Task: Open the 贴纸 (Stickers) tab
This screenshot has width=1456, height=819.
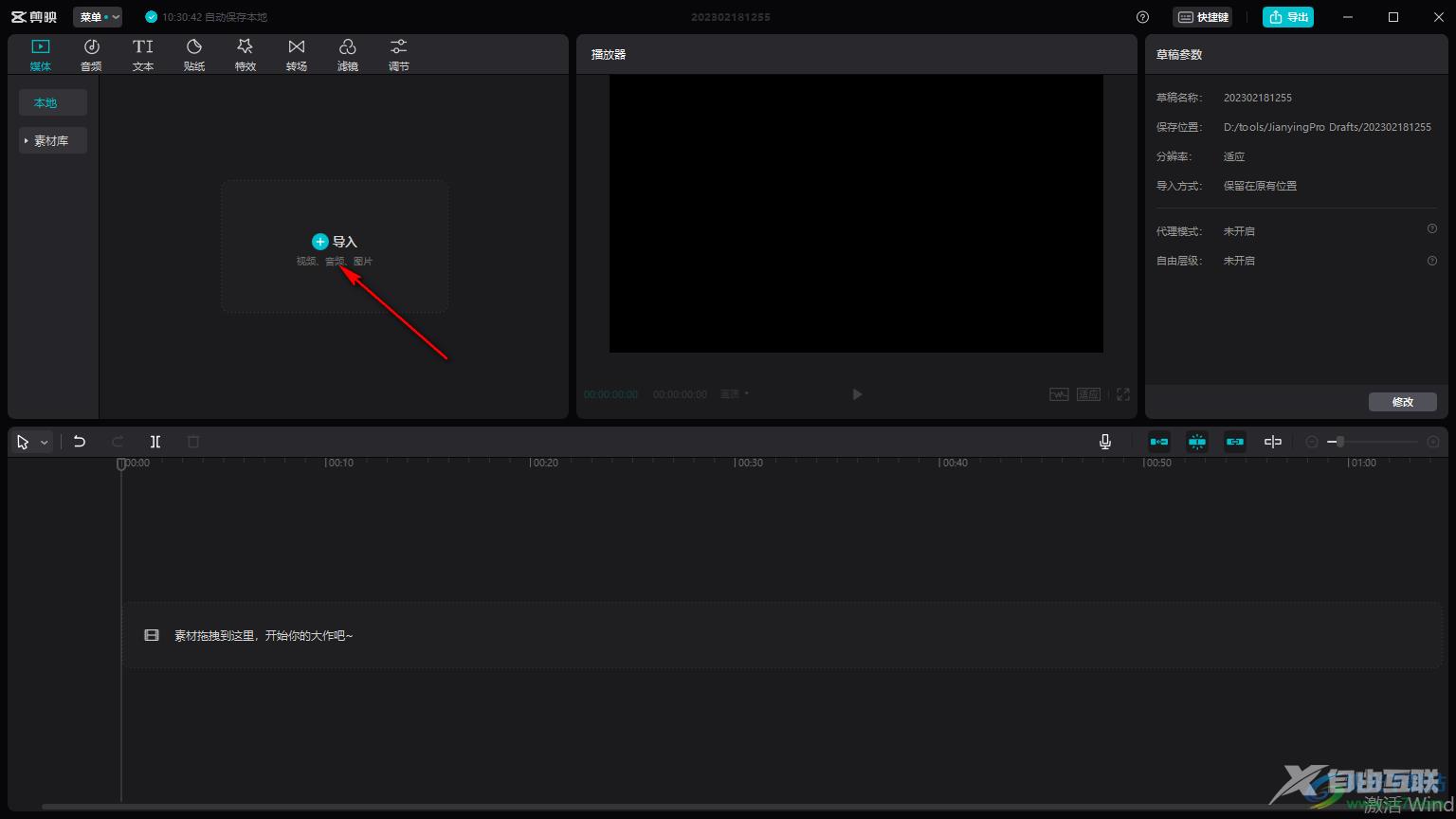Action: tap(193, 55)
